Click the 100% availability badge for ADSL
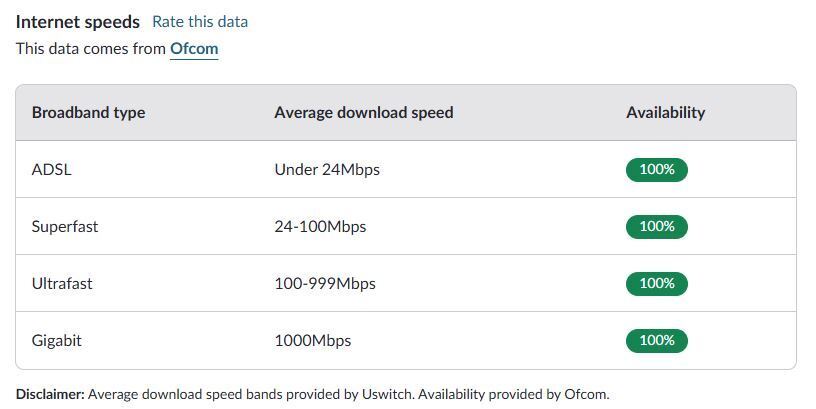816x409 pixels. (657, 169)
